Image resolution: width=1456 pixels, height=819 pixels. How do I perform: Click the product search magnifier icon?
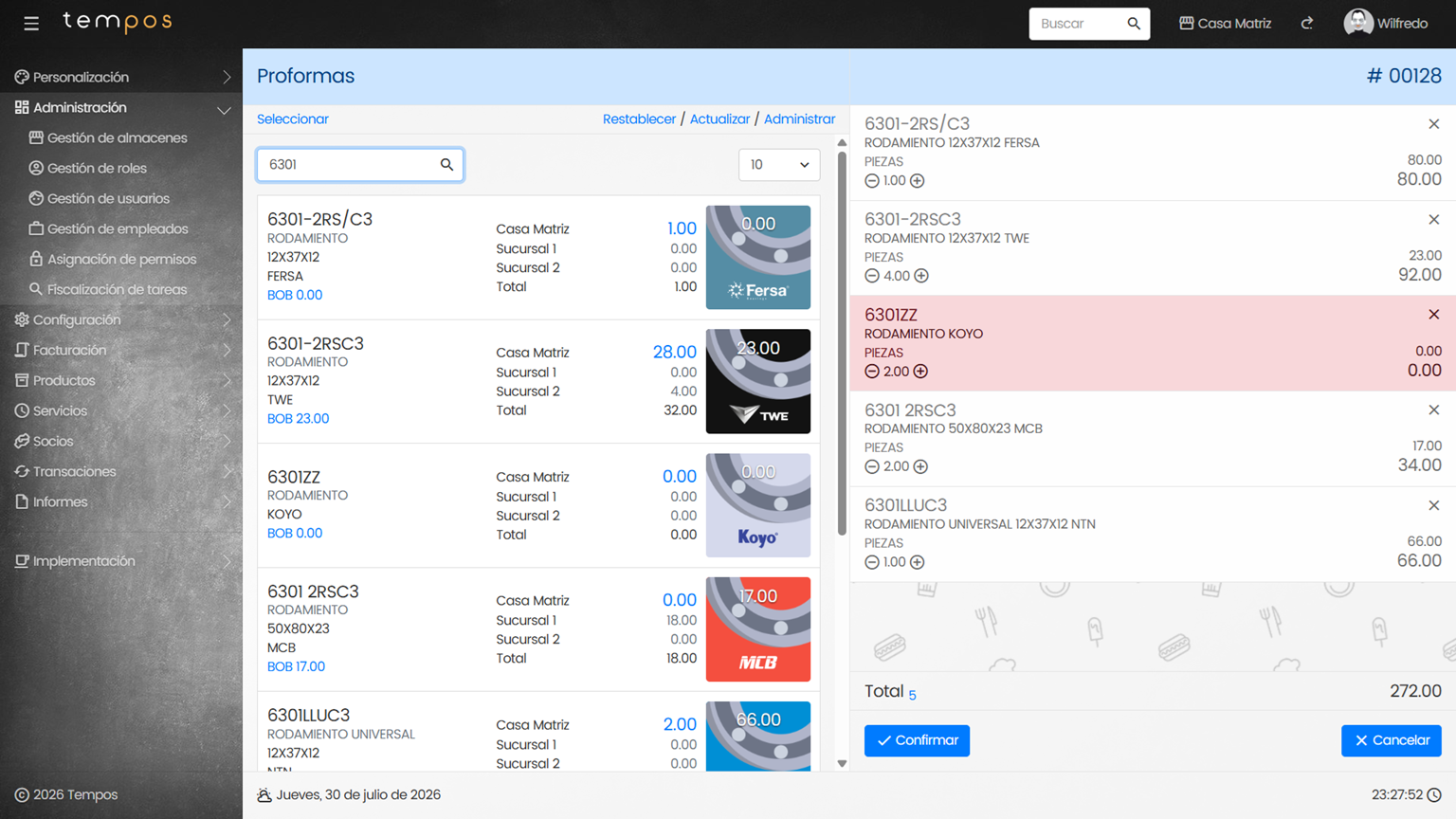click(x=446, y=165)
